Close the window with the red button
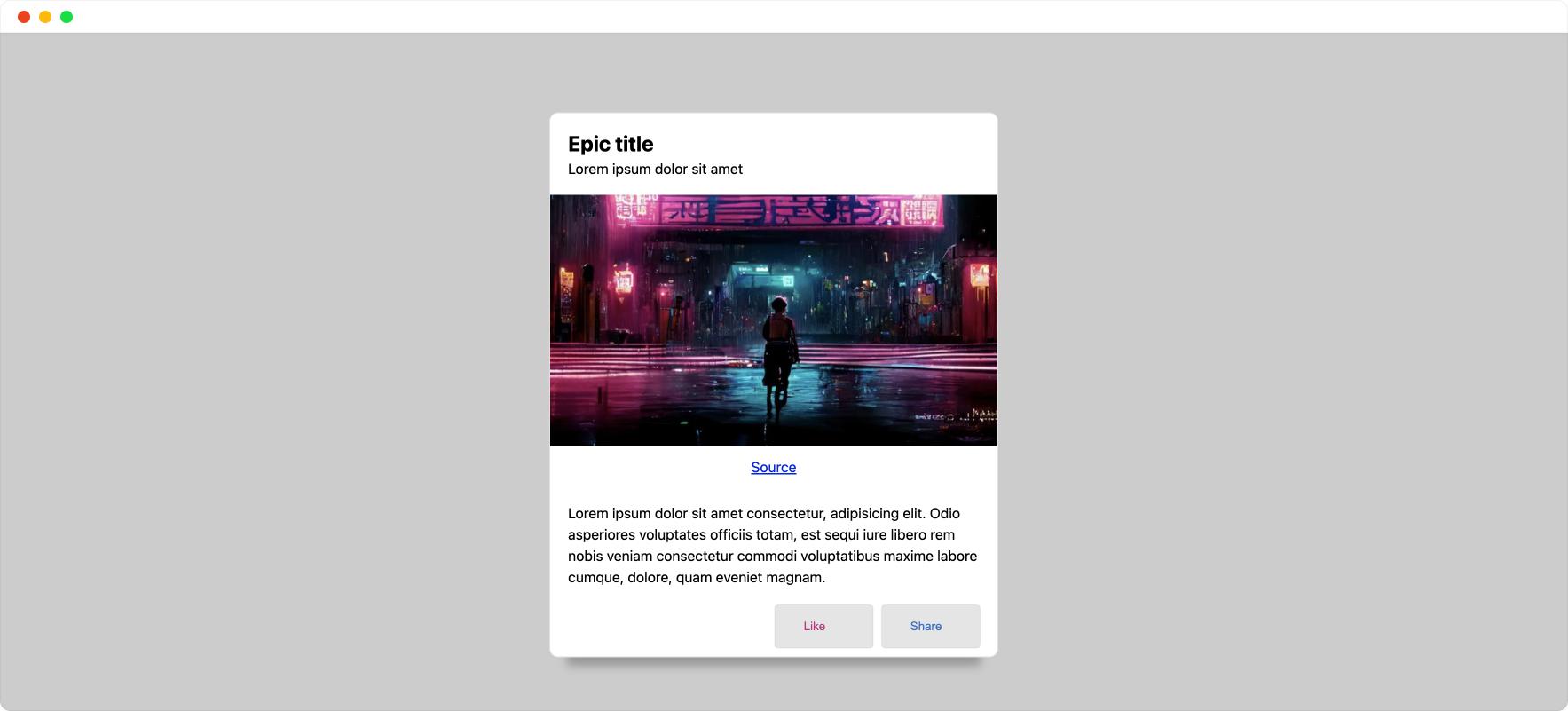This screenshot has width=1568, height=711. pyautogui.click(x=24, y=17)
